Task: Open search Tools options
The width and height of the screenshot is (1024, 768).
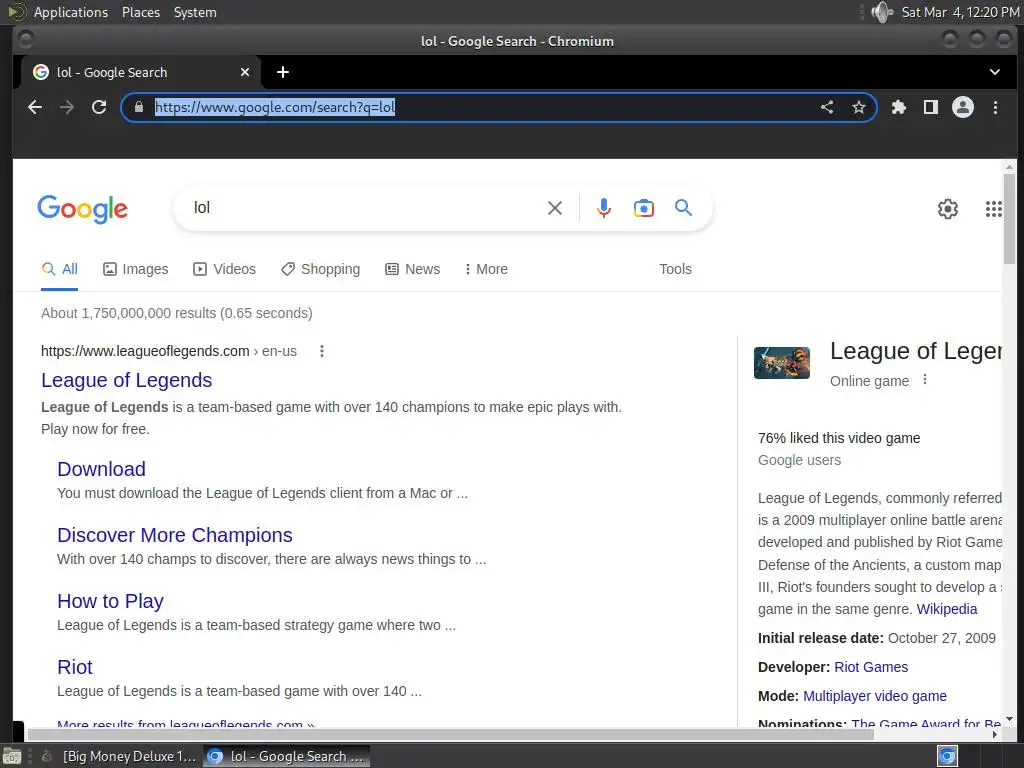Action: pyautogui.click(x=675, y=269)
